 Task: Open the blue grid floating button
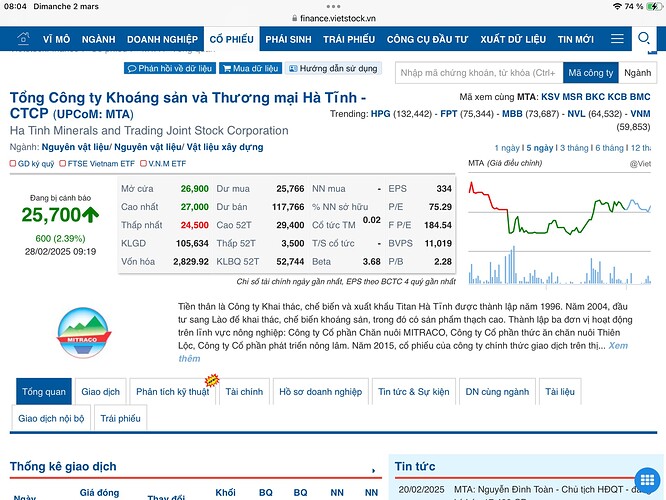point(646,480)
